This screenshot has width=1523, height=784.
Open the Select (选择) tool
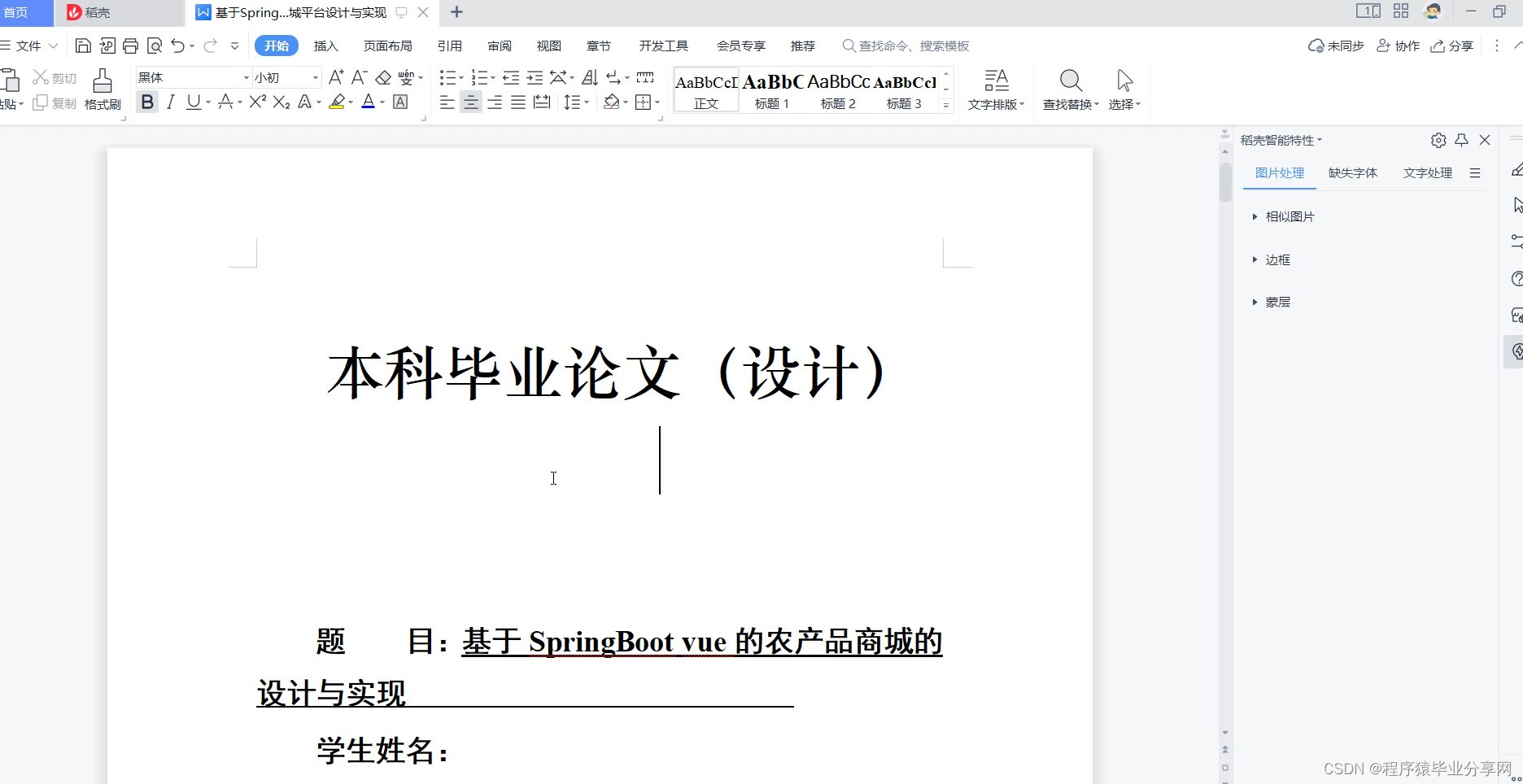point(1124,89)
